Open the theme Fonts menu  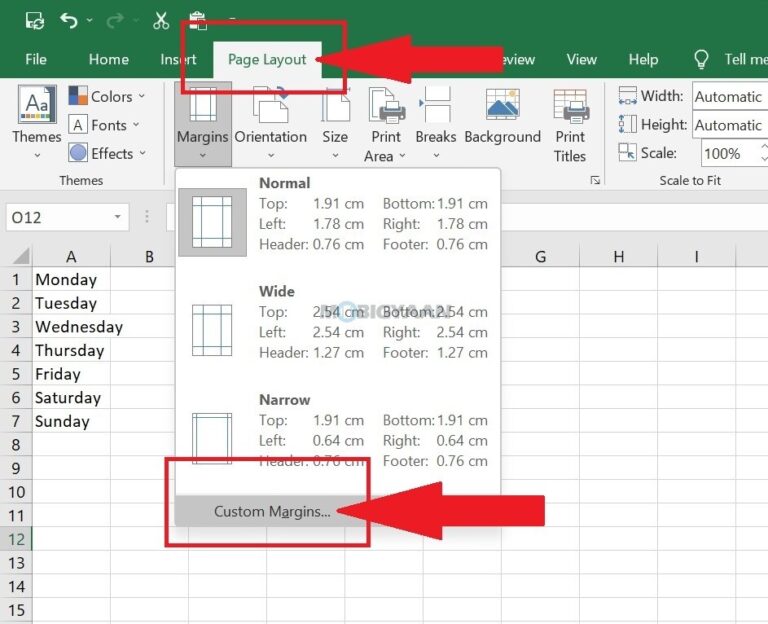pyautogui.click(x=104, y=125)
